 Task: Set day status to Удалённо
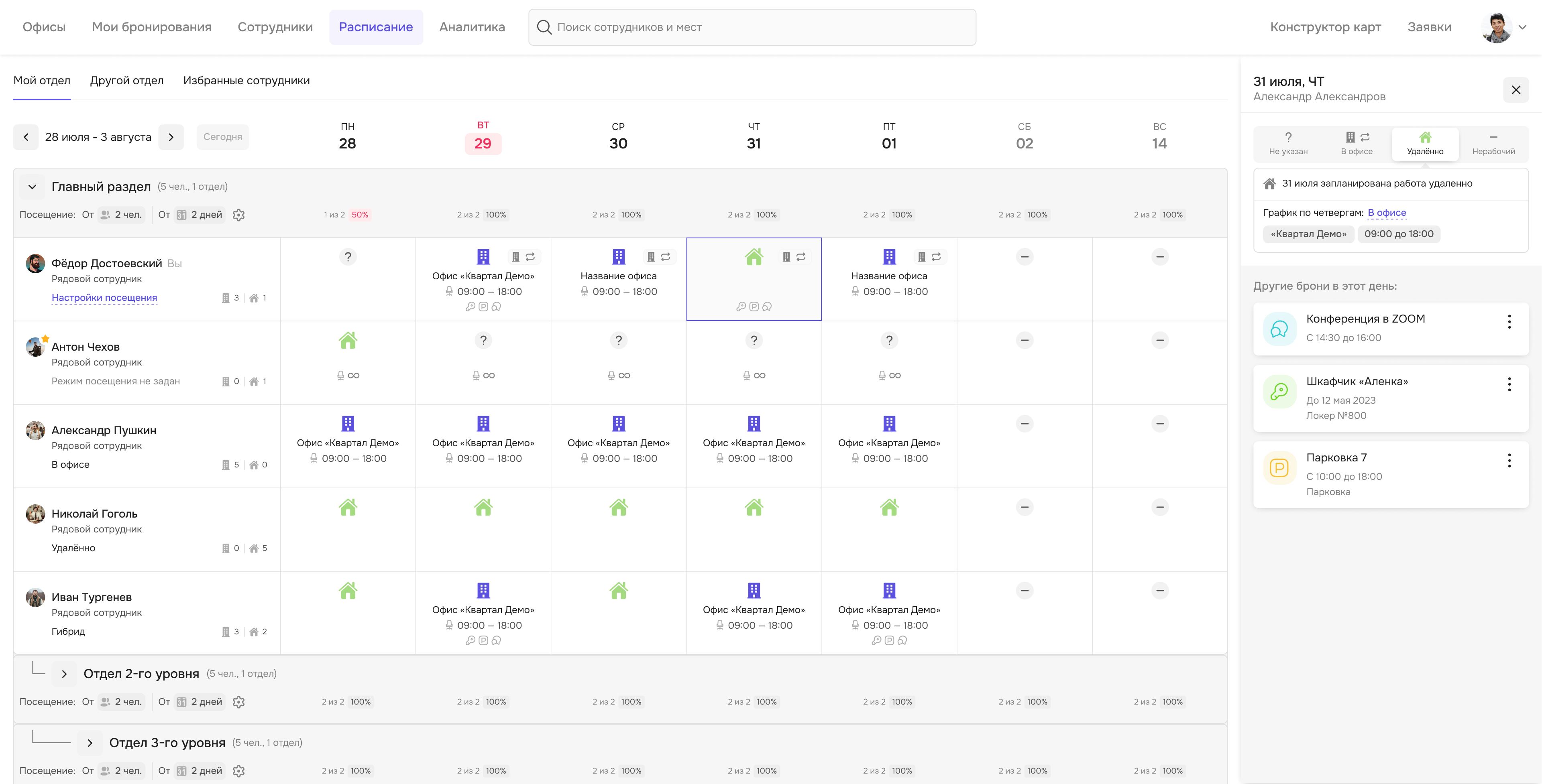(1425, 144)
